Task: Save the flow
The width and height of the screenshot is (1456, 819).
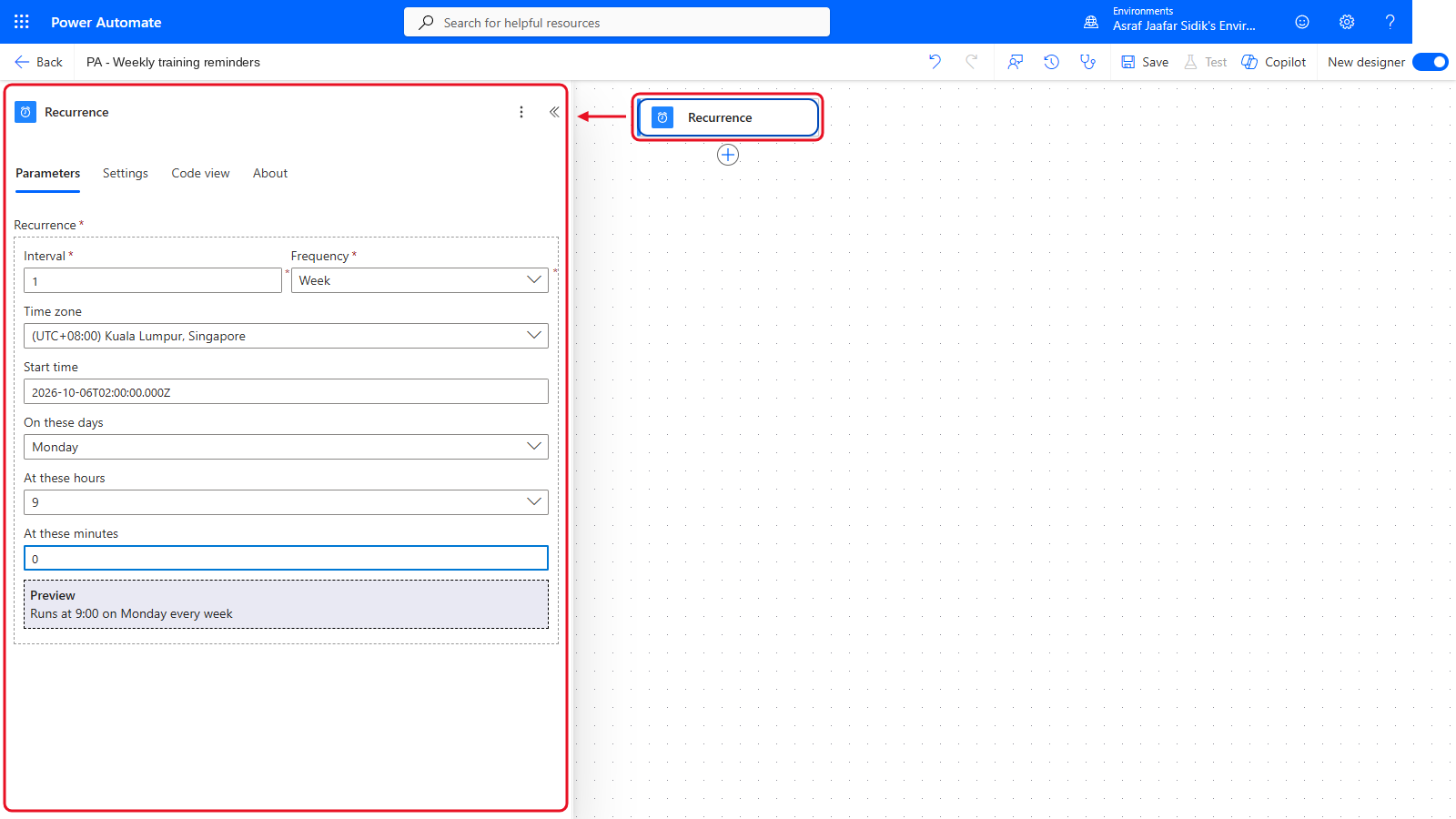Action: (1145, 62)
